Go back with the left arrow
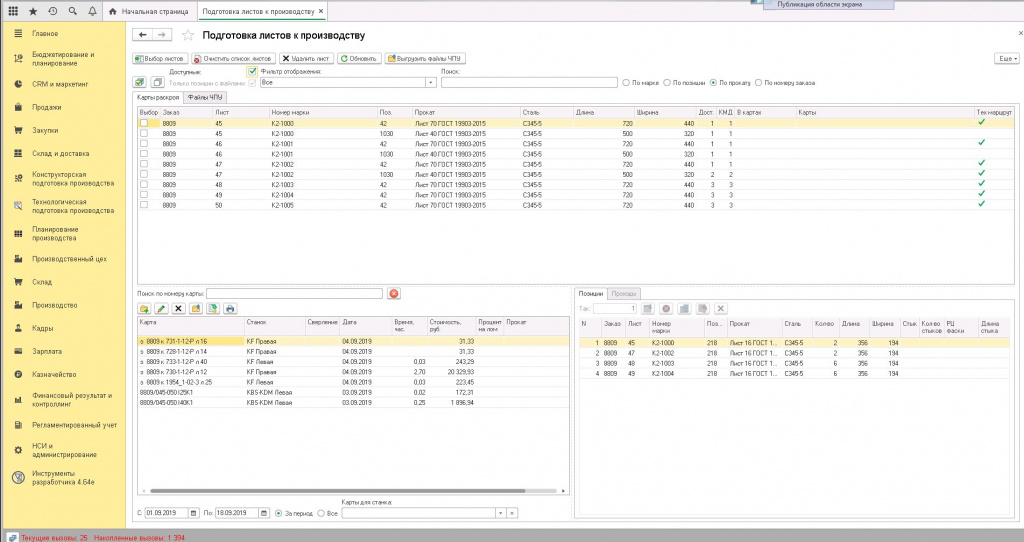 (143, 35)
